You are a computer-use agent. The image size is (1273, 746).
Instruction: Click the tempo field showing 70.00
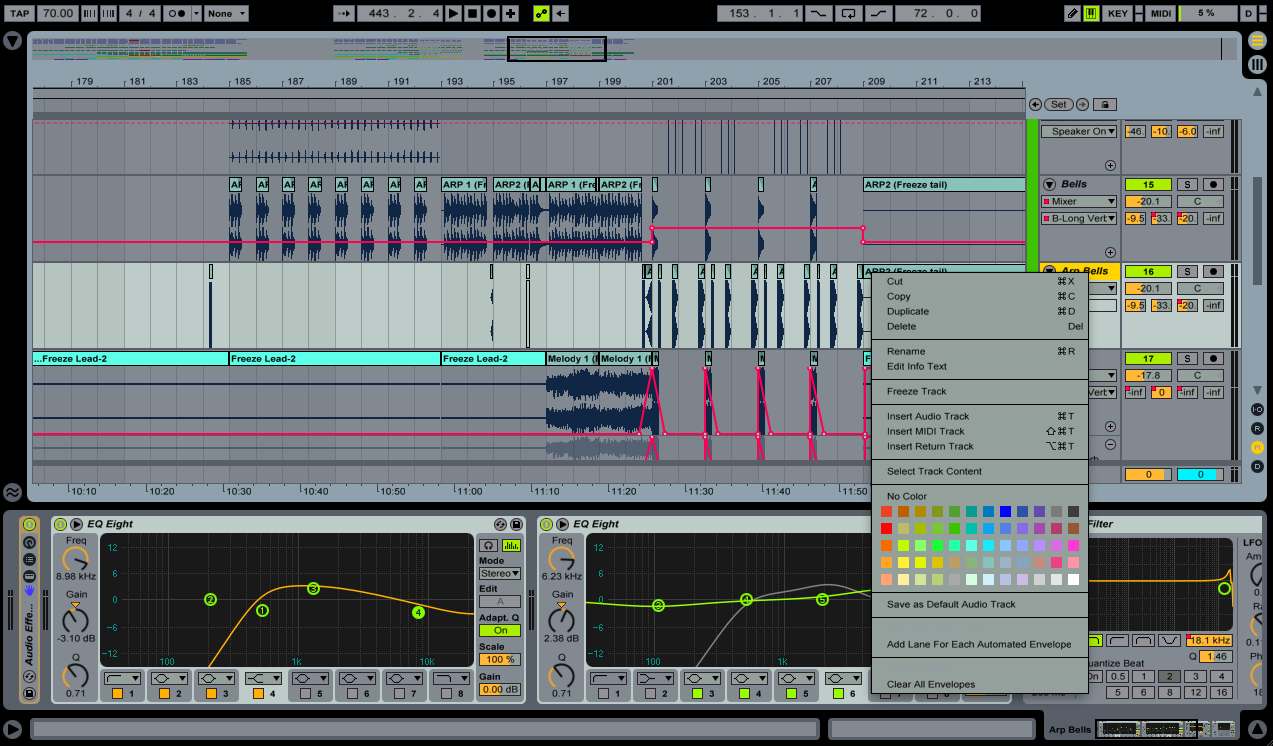coord(58,13)
